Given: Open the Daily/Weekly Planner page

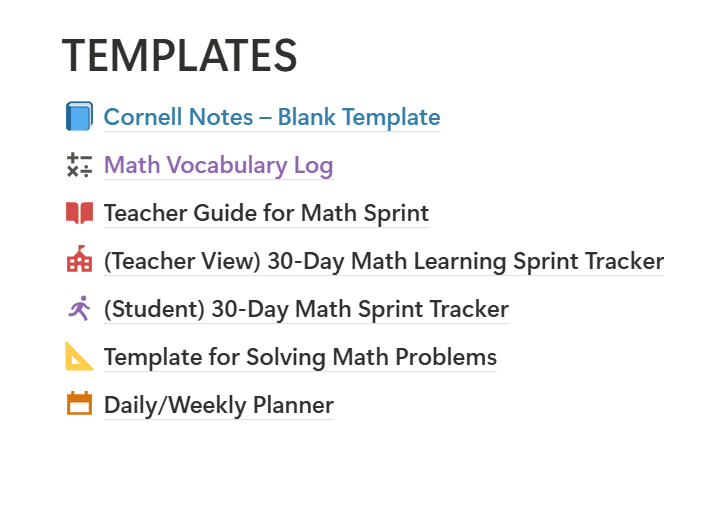Looking at the screenshot, I should coord(218,405).
